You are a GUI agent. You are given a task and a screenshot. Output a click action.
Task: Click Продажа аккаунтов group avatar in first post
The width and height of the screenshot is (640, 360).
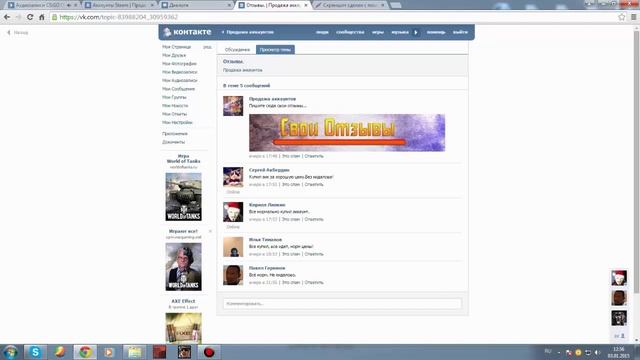click(x=233, y=106)
